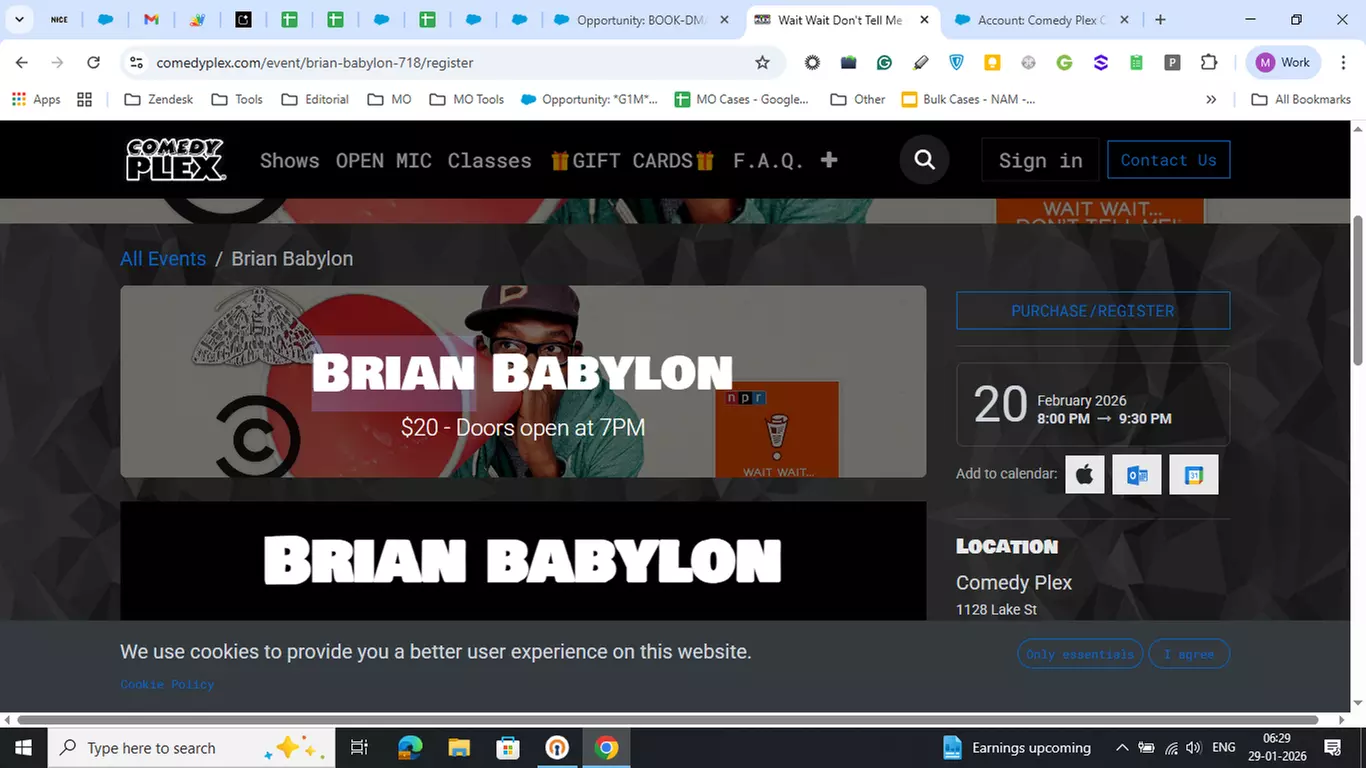Open the Shows menu item

click(289, 159)
